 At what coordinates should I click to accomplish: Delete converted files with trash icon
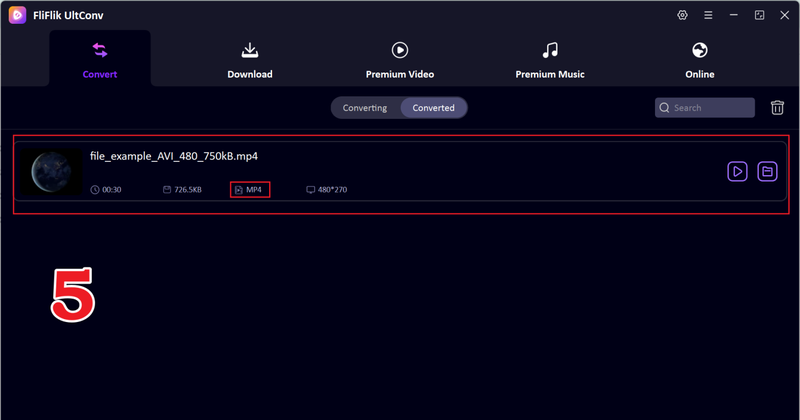[777, 108]
